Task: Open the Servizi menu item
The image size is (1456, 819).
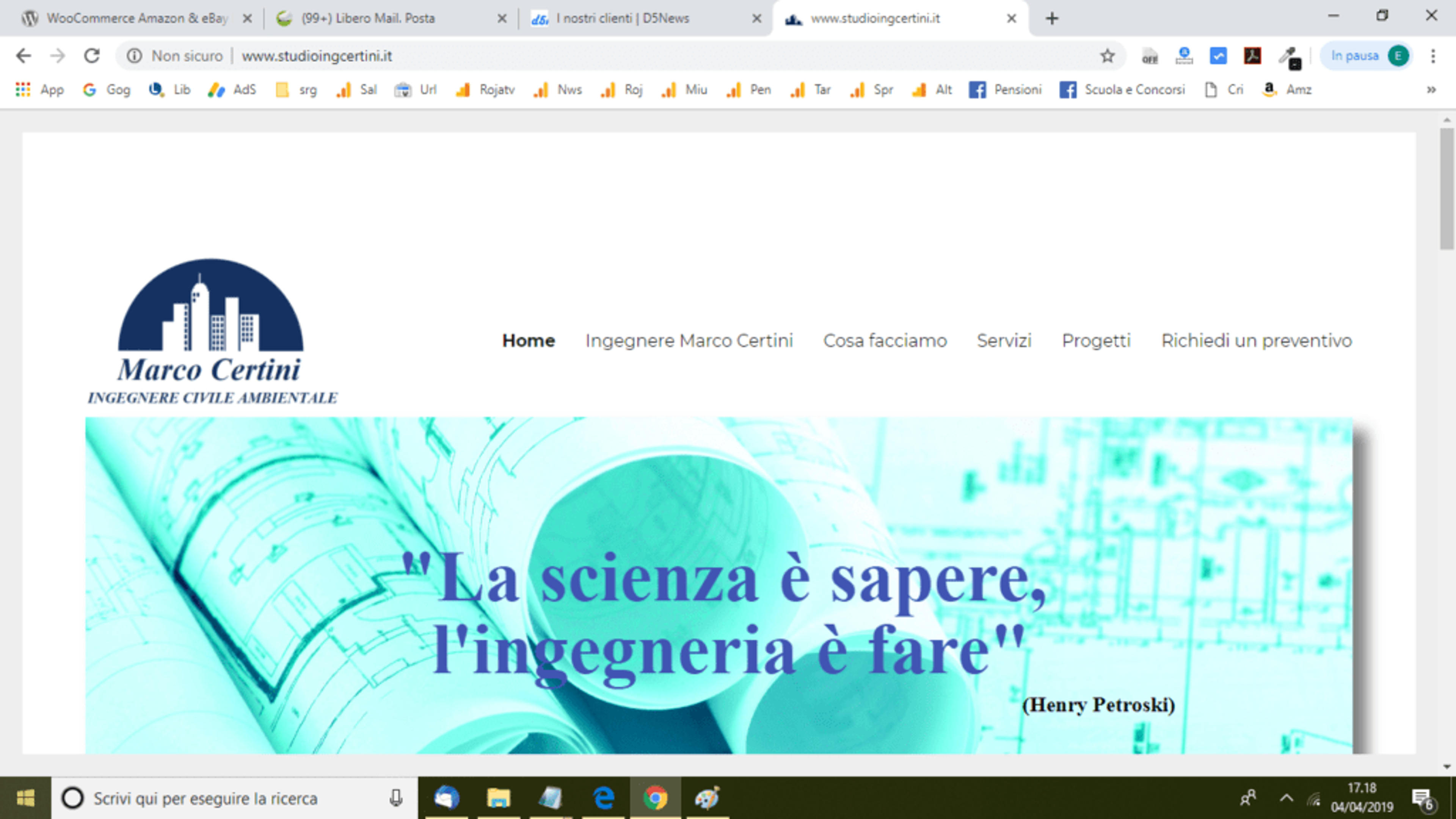Action: tap(1004, 340)
